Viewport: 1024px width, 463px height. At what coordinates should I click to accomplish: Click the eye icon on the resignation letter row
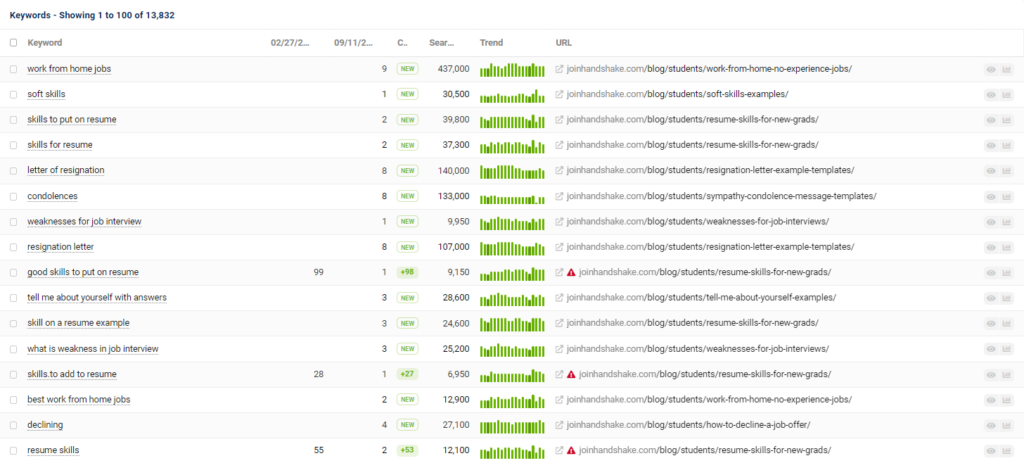pos(991,247)
